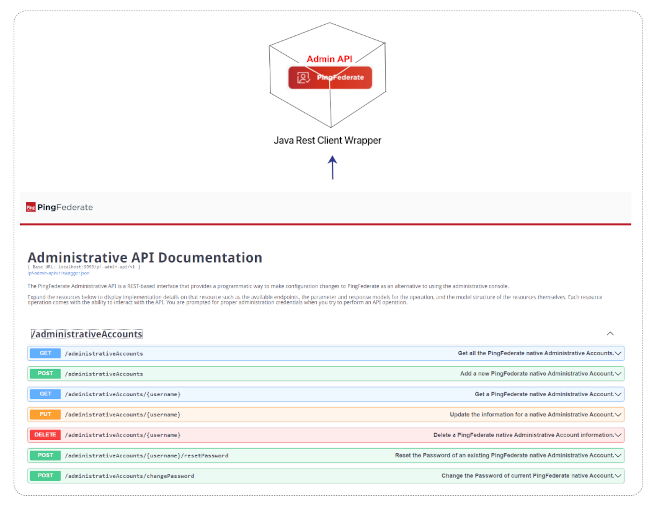Click the 'Java Rest Client Wrapper' caption

327,140
